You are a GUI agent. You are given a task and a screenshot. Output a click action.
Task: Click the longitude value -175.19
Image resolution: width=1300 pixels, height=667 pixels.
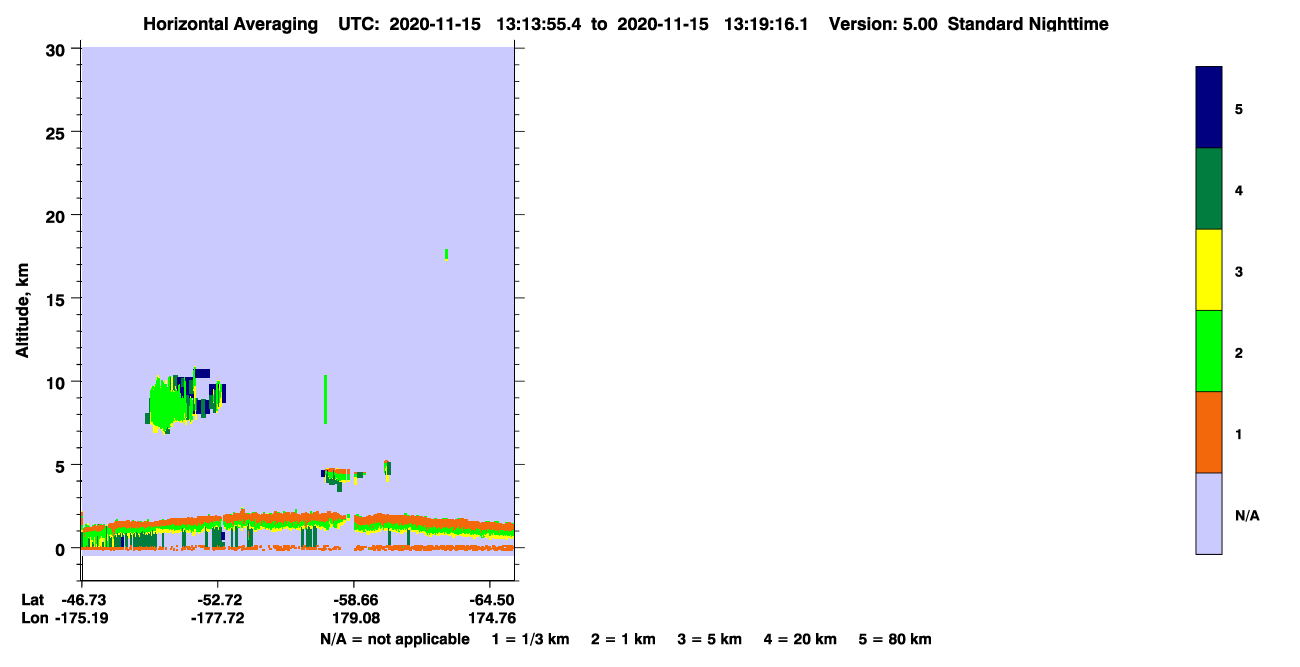pos(82,618)
